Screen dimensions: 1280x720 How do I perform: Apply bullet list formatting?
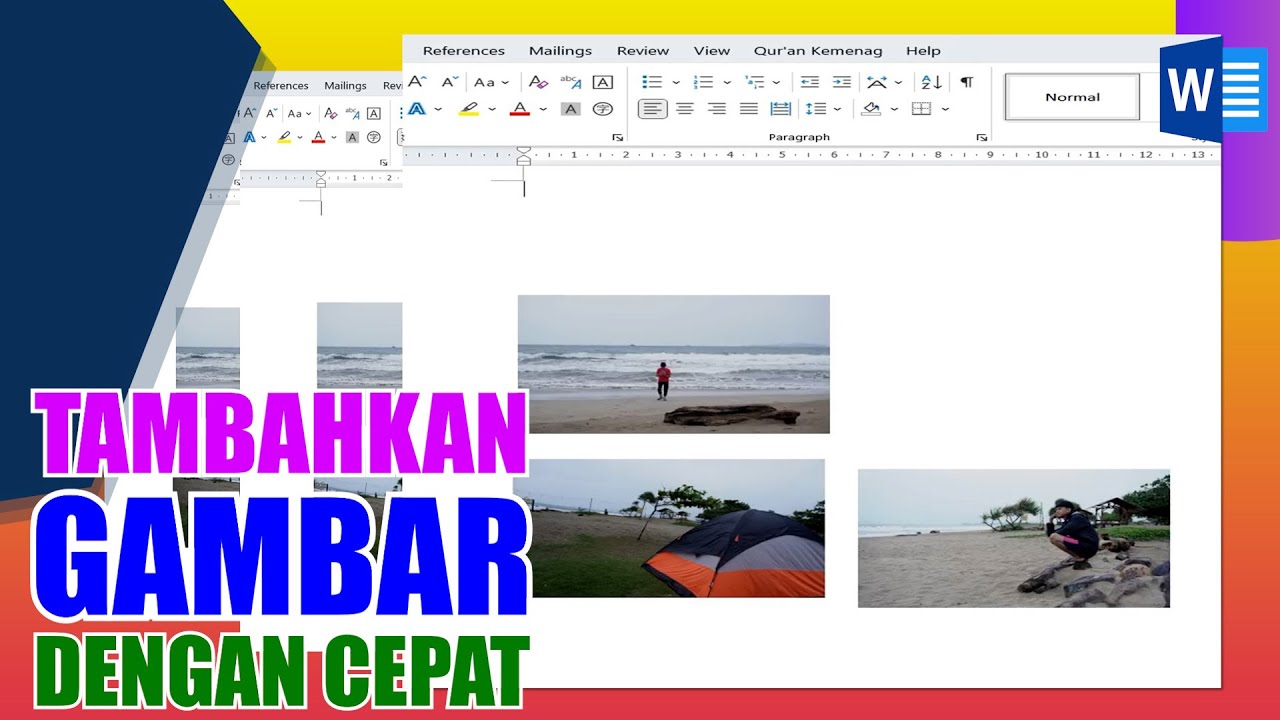tap(652, 82)
